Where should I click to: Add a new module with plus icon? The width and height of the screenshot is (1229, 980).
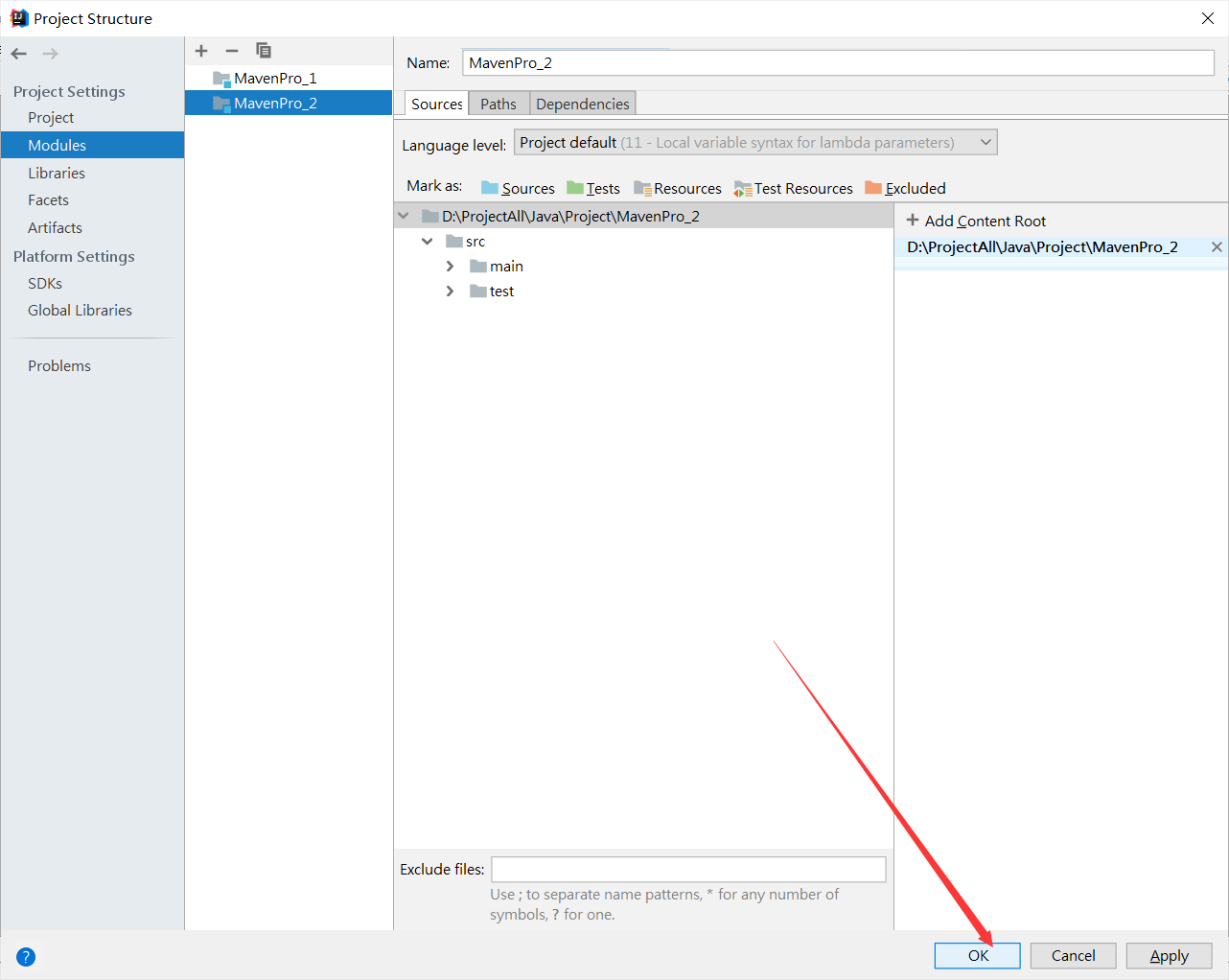201,51
